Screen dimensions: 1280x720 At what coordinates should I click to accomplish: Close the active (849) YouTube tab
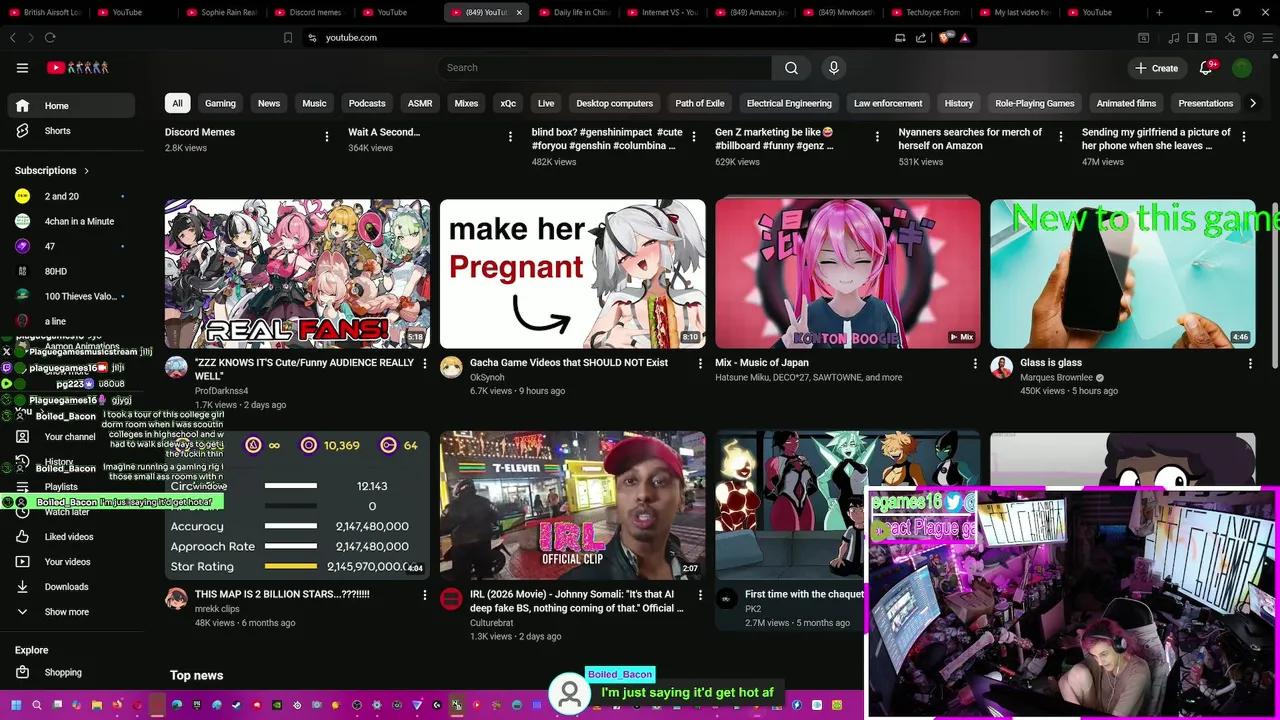519,12
